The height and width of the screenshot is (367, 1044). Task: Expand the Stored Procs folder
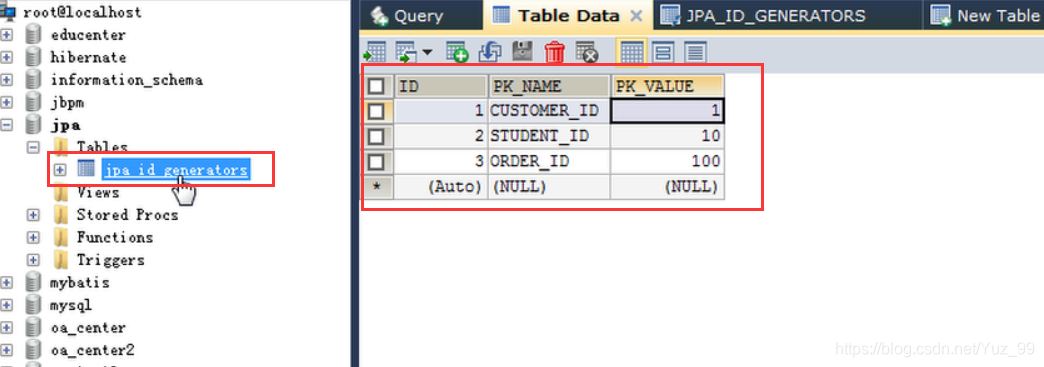pos(33,215)
